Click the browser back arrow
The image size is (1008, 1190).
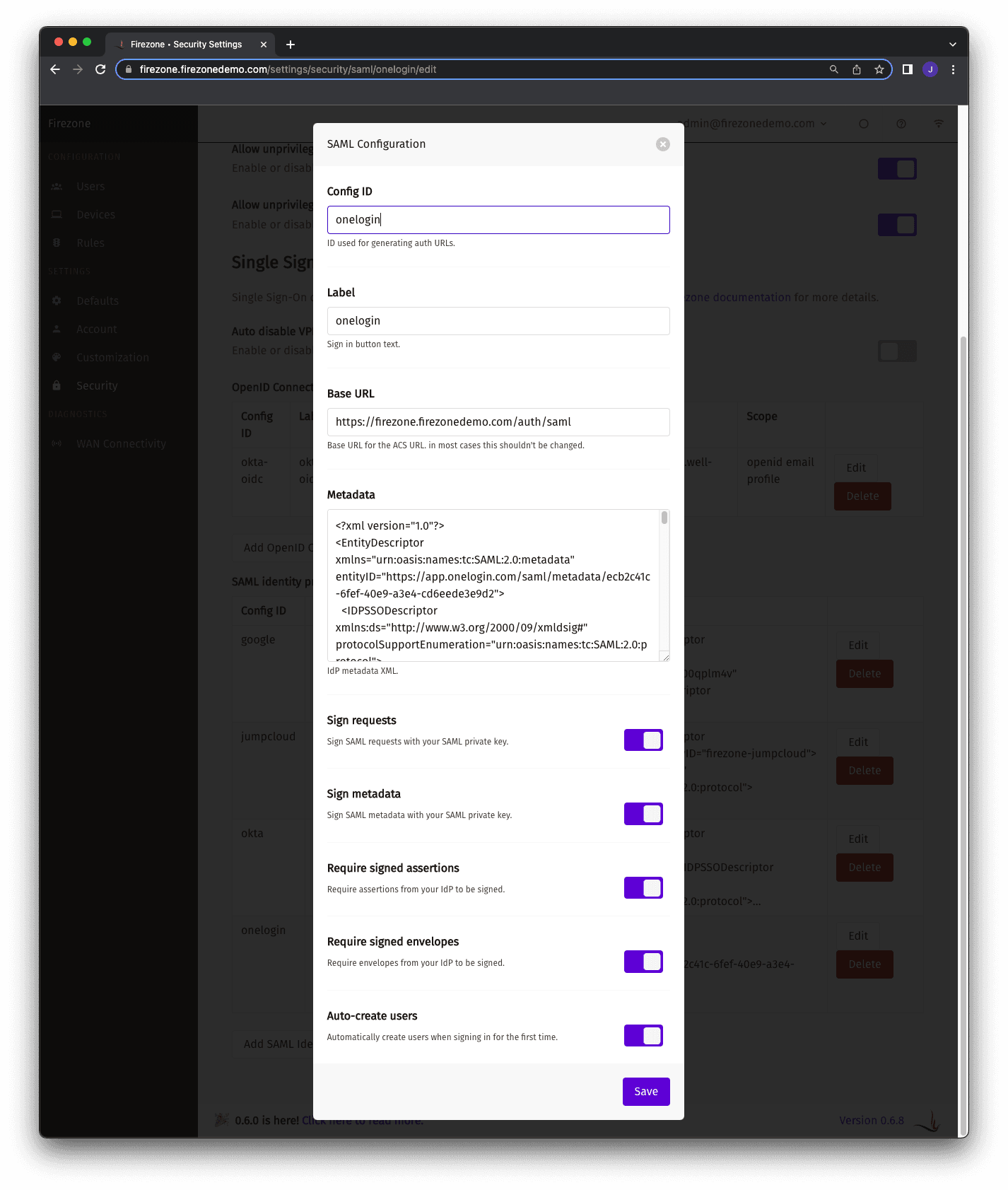(x=55, y=69)
